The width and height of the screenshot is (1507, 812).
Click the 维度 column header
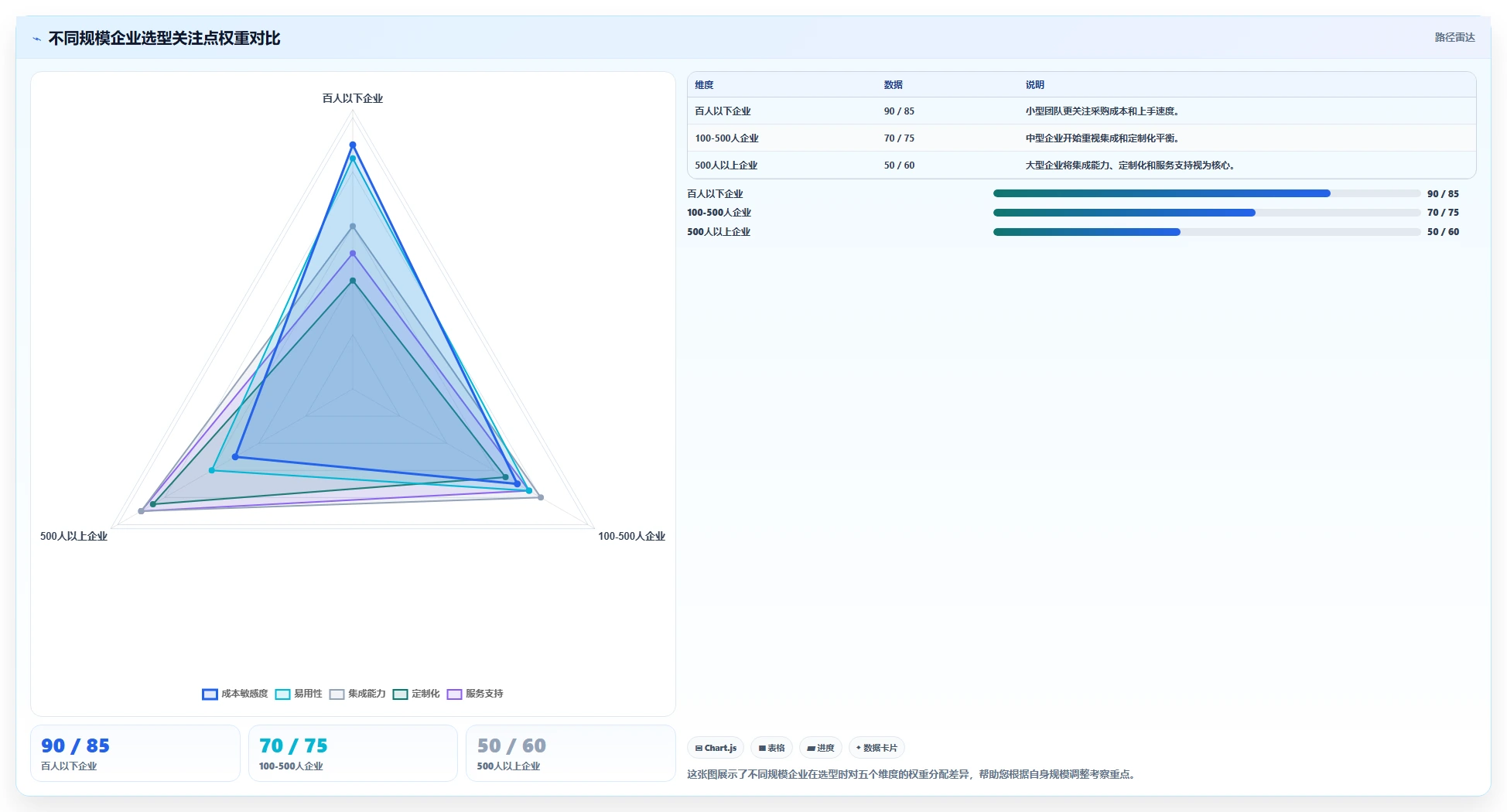[x=704, y=85]
